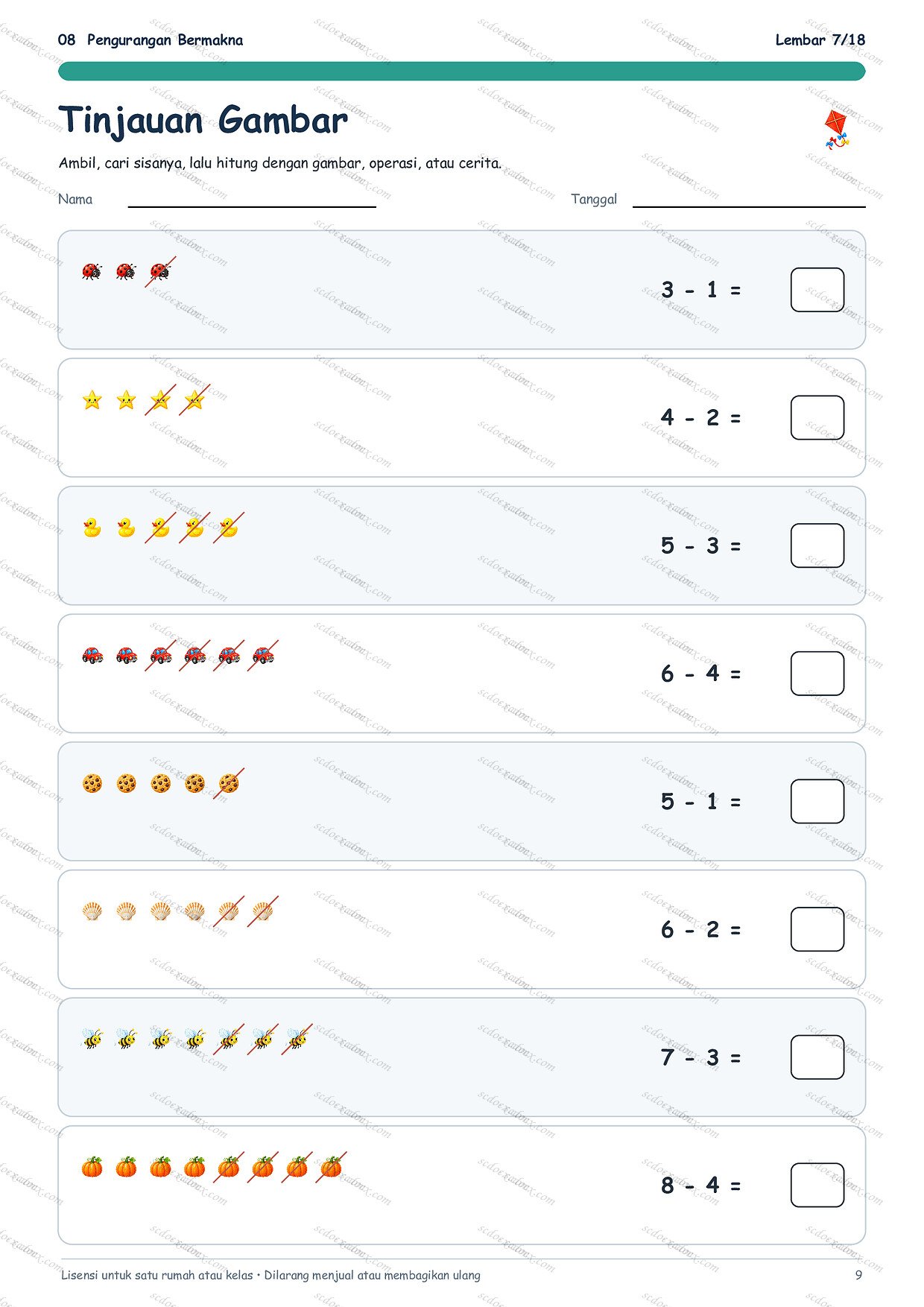Click the first rubber duck
The image size is (924, 1307).
tap(92, 528)
